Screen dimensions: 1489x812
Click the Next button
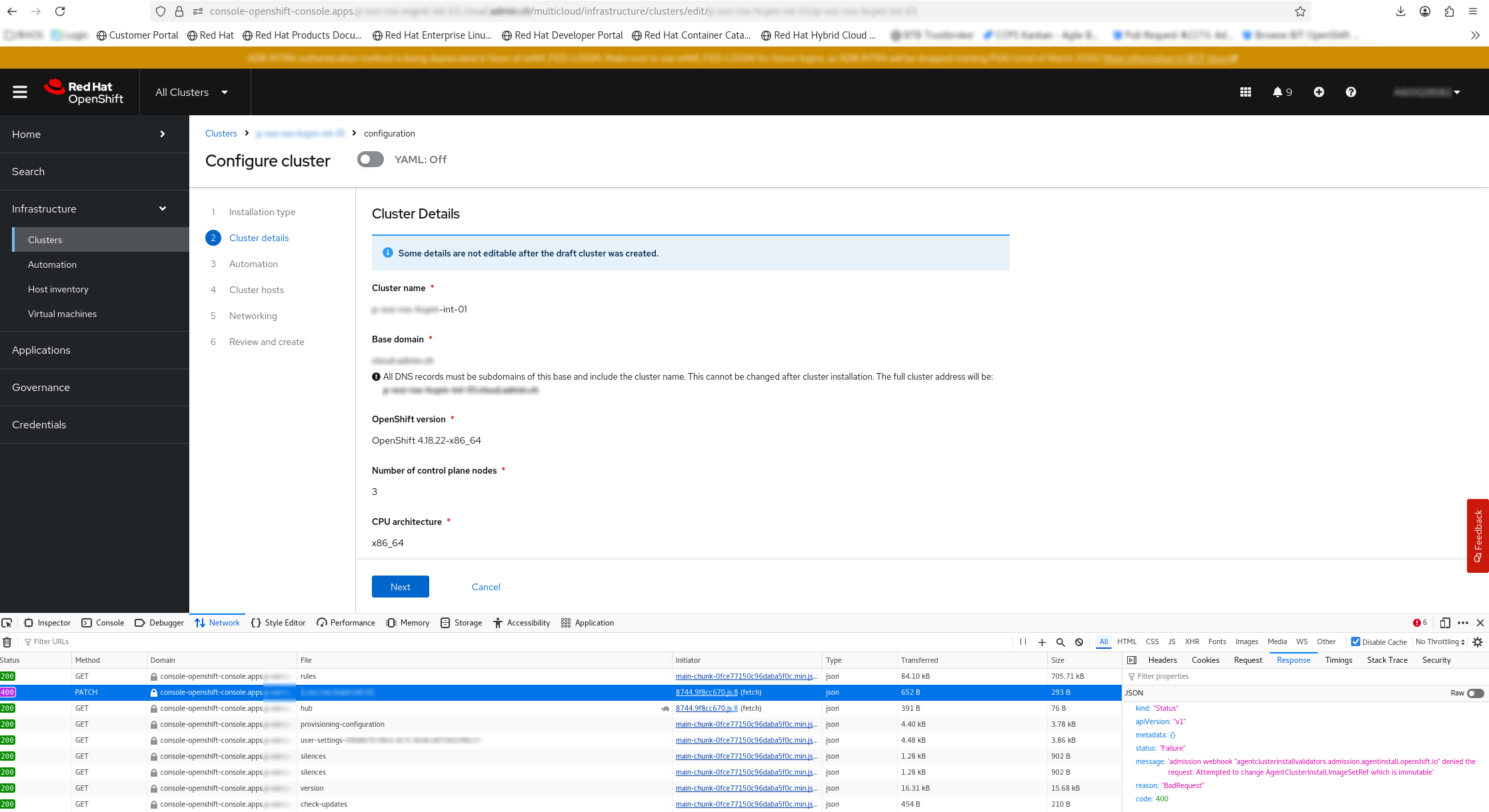point(400,587)
